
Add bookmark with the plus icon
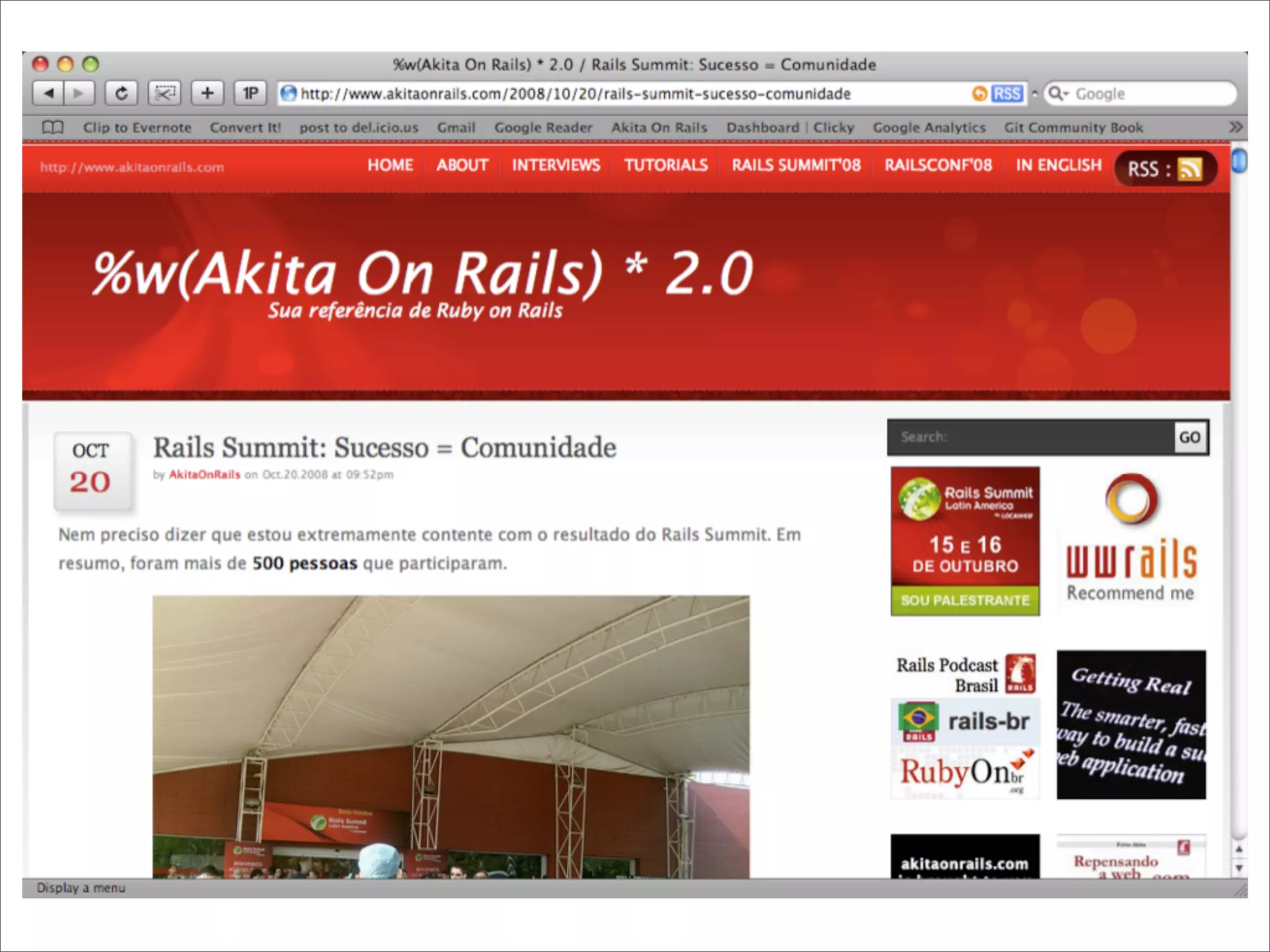click(x=207, y=94)
